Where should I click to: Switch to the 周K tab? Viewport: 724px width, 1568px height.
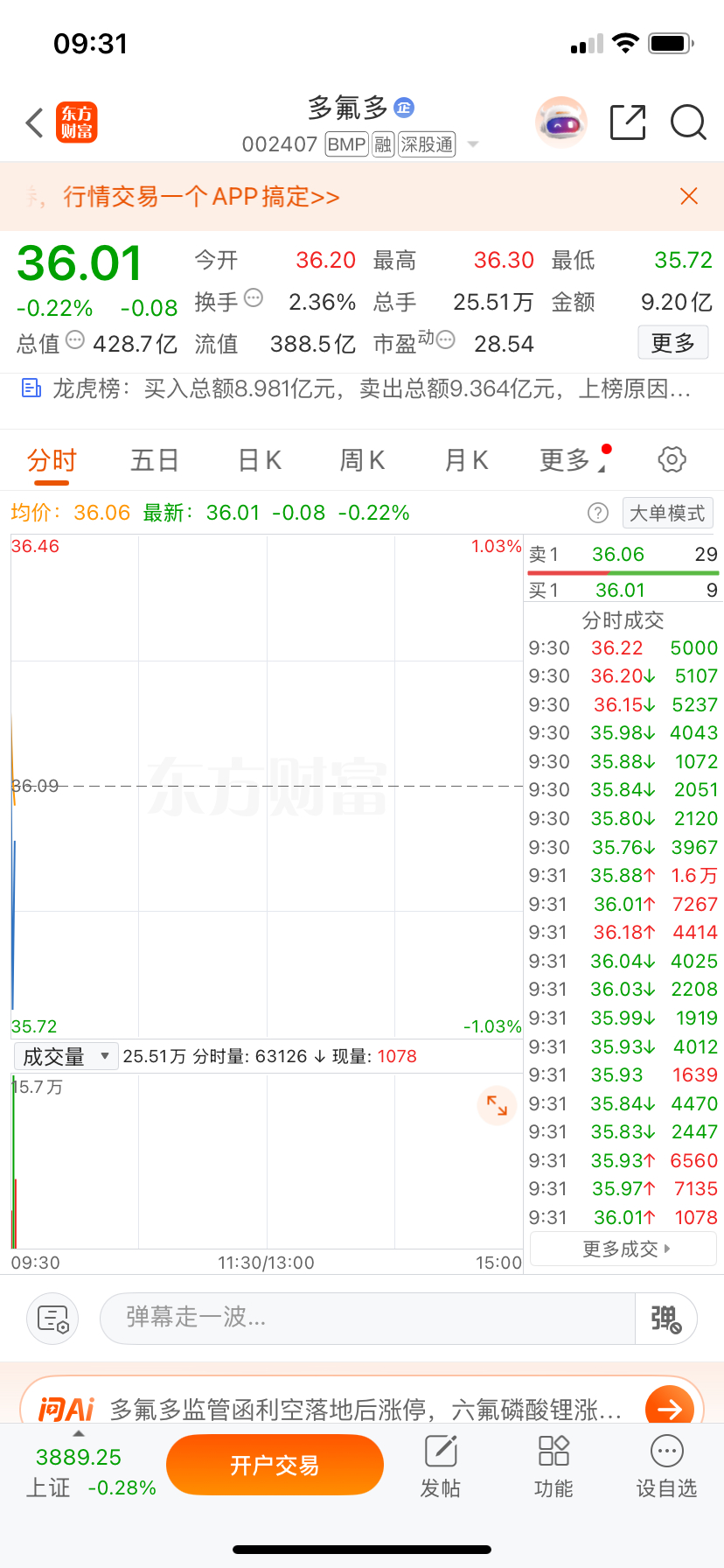(x=362, y=460)
